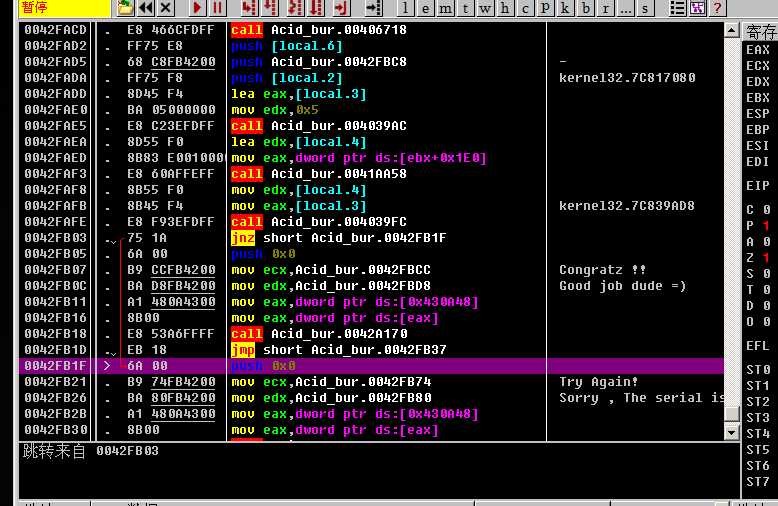Open Call stack with K button
The width and height of the screenshot is (778, 506).
coord(565,7)
